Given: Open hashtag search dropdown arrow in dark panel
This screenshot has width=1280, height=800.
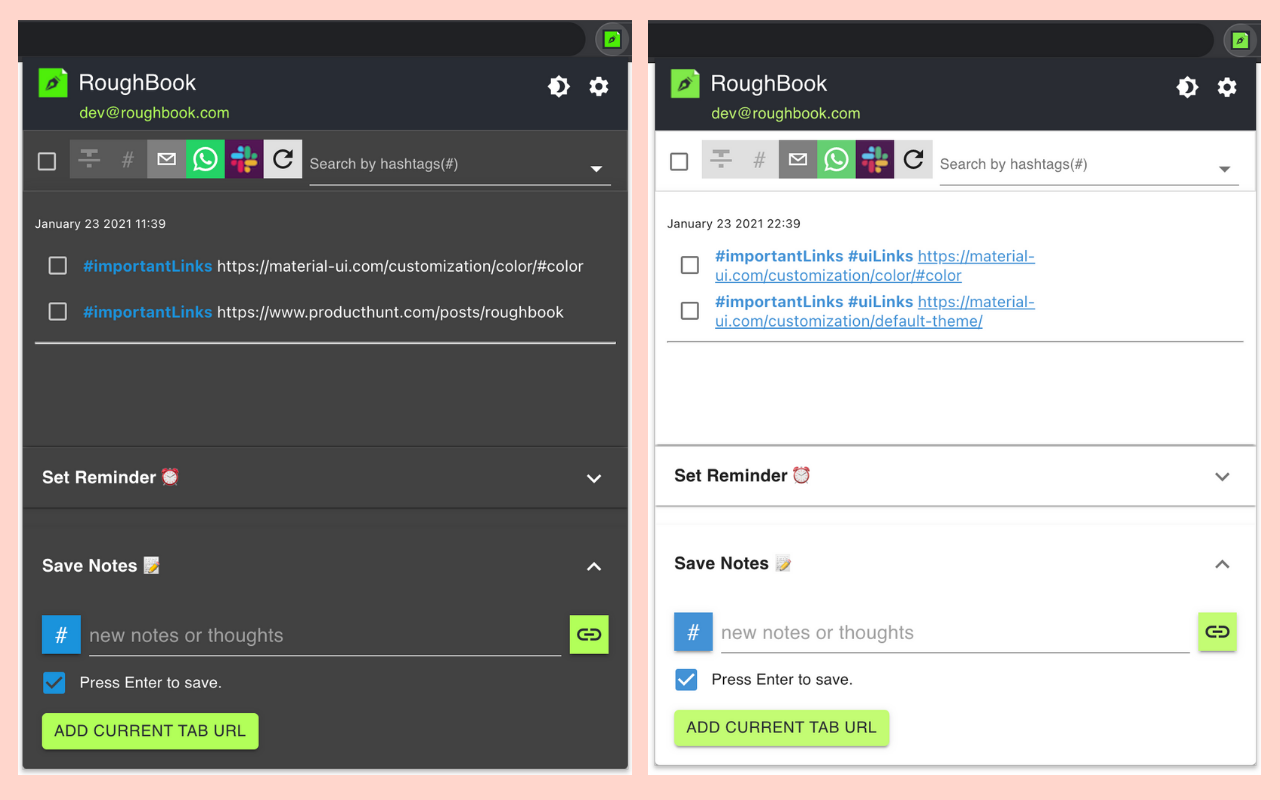Looking at the screenshot, I should click(x=596, y=169).
